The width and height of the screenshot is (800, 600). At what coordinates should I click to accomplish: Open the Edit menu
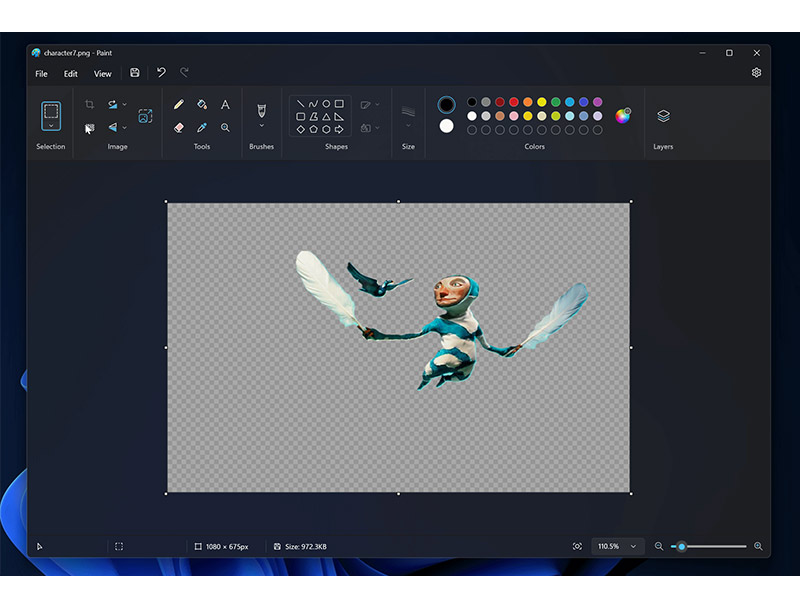click(x=70, y=73)
